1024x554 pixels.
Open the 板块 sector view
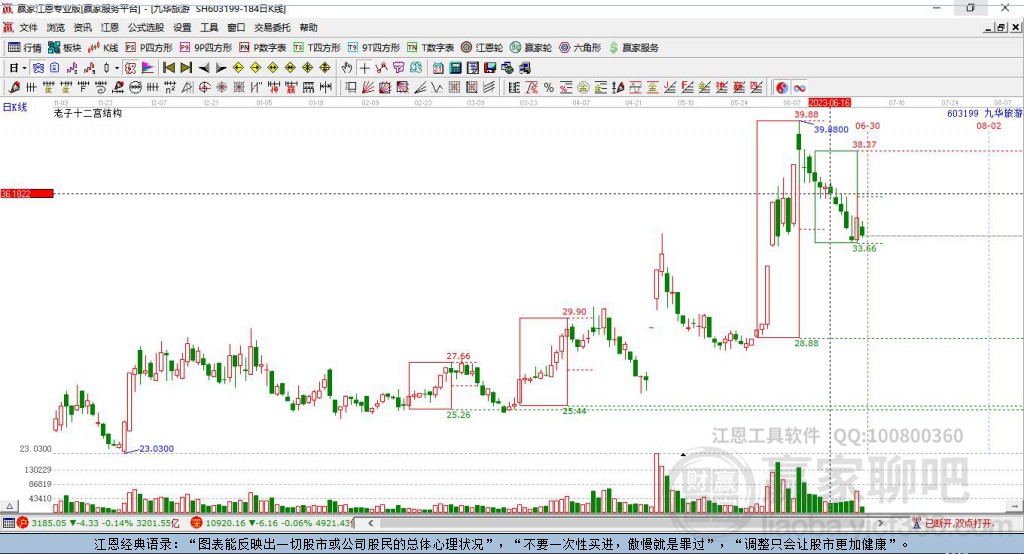point(65,48)
